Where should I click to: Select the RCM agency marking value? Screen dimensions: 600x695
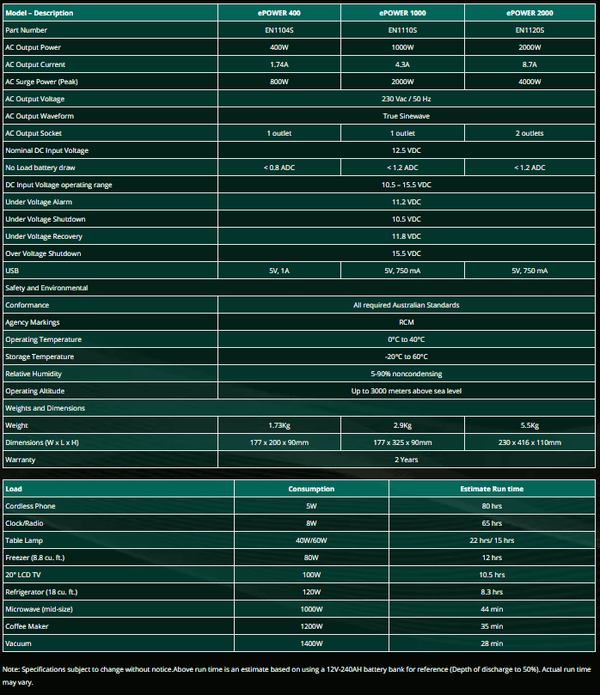(406, 322)
